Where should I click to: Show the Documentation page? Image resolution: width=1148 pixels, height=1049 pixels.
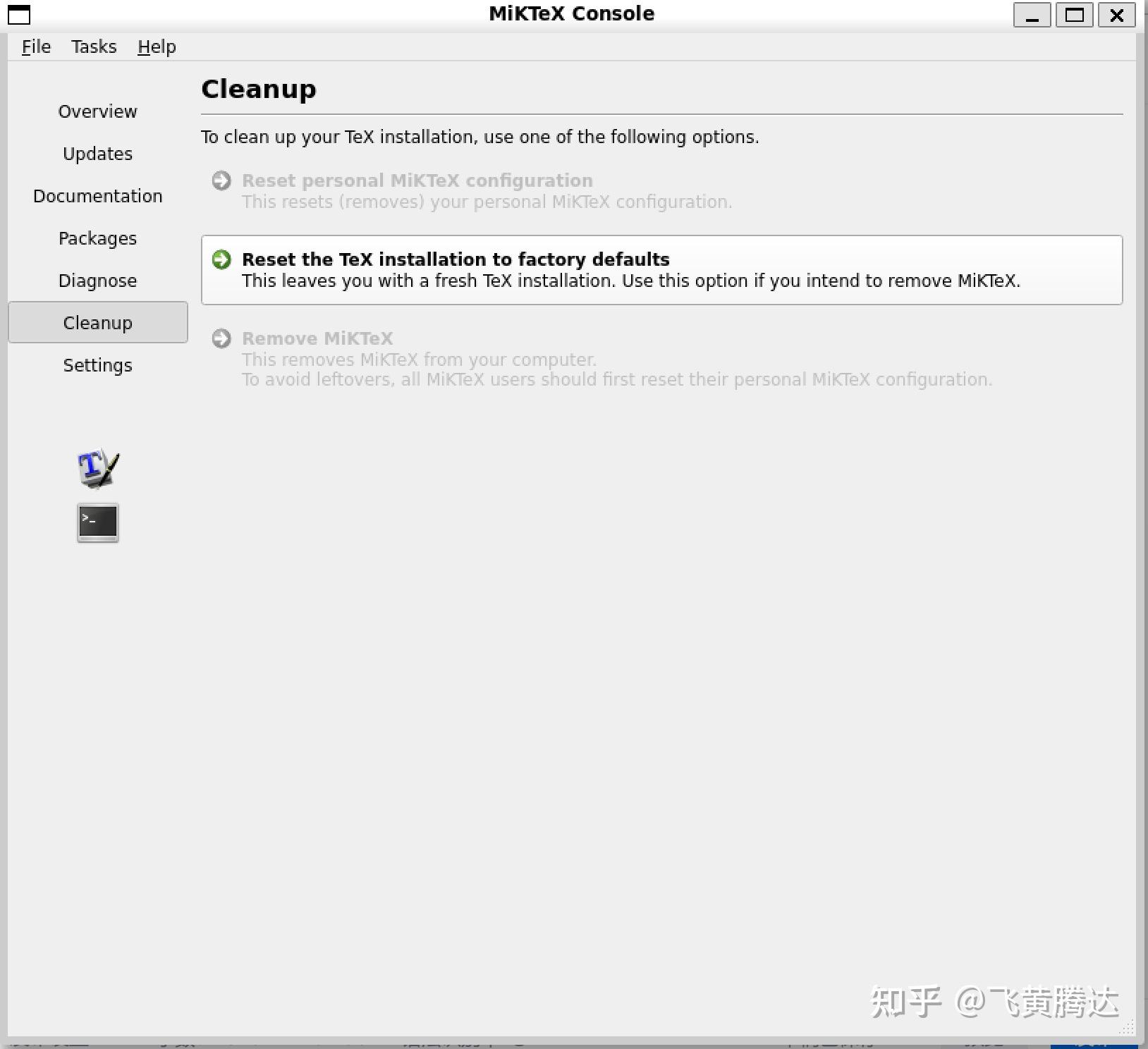pyautogui.click(x=98, y=196)
